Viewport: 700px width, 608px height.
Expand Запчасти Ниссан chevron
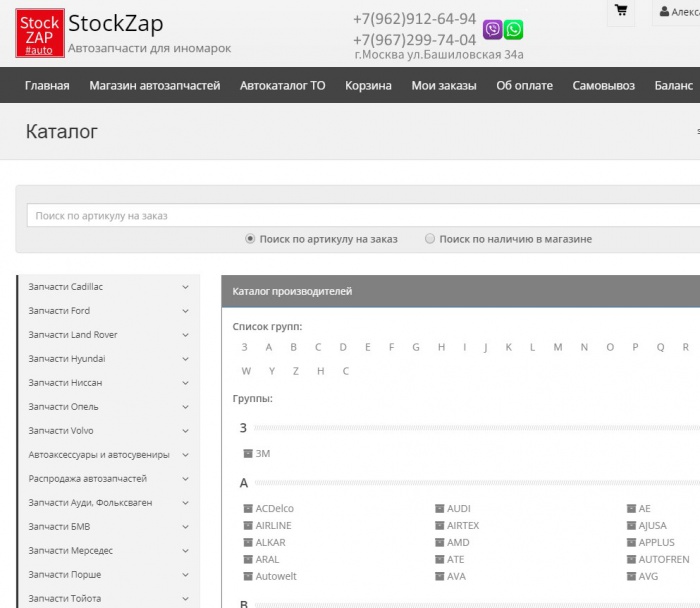coord(185,383)
